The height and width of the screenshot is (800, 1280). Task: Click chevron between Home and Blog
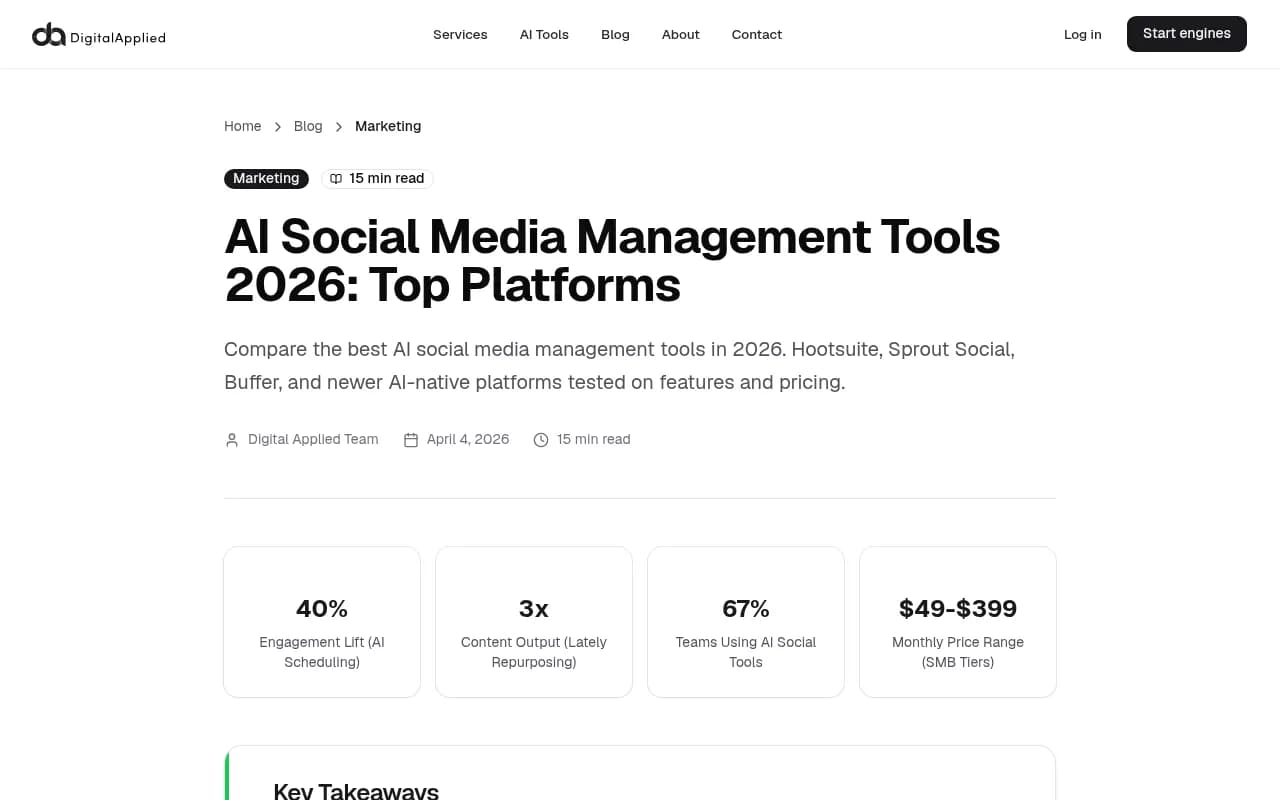click(x=278, y=127)
